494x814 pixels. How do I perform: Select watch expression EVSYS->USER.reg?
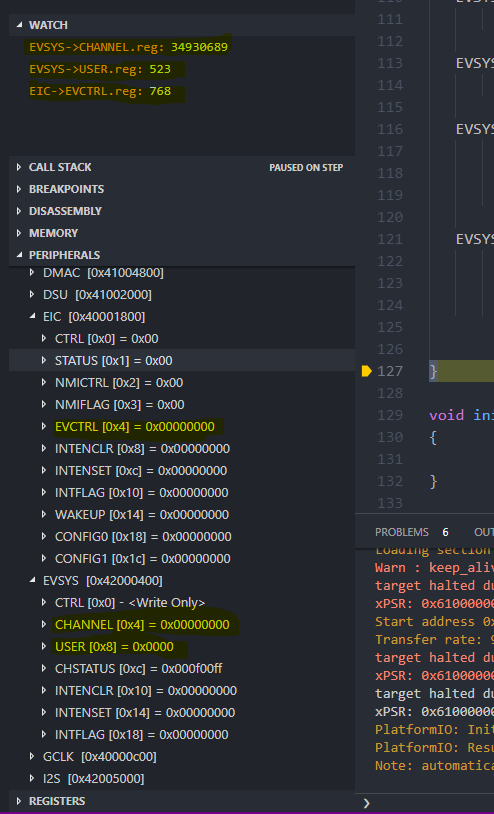tap(100, 69)
